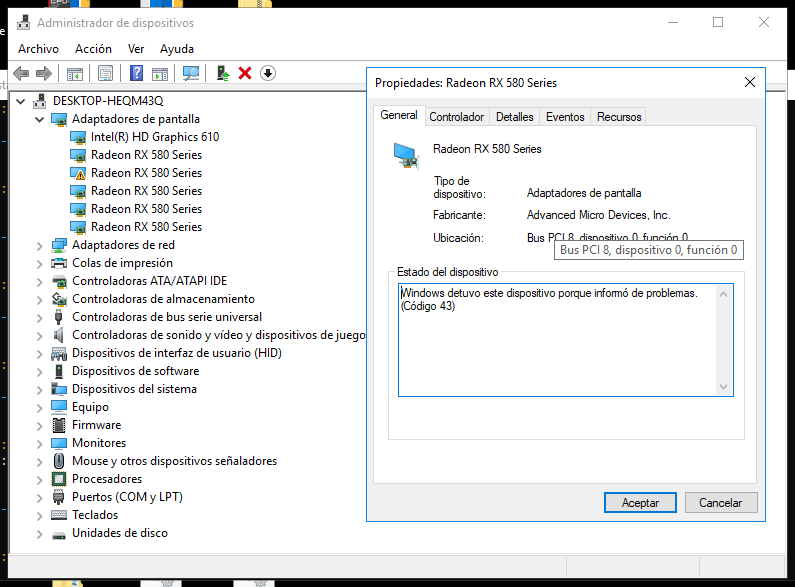This screenshot has width=795, height=587.
Task: Click the disable device down-arrow icon
Action: [268, 73]
